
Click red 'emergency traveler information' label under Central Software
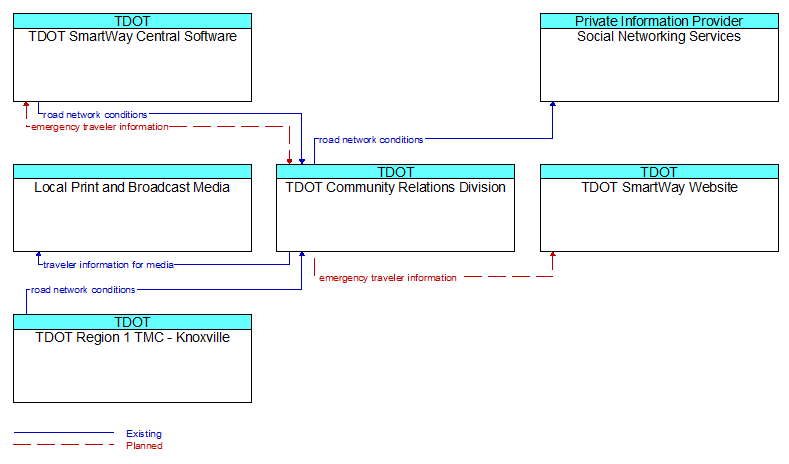pyautogui.click(x=100, y=127)
